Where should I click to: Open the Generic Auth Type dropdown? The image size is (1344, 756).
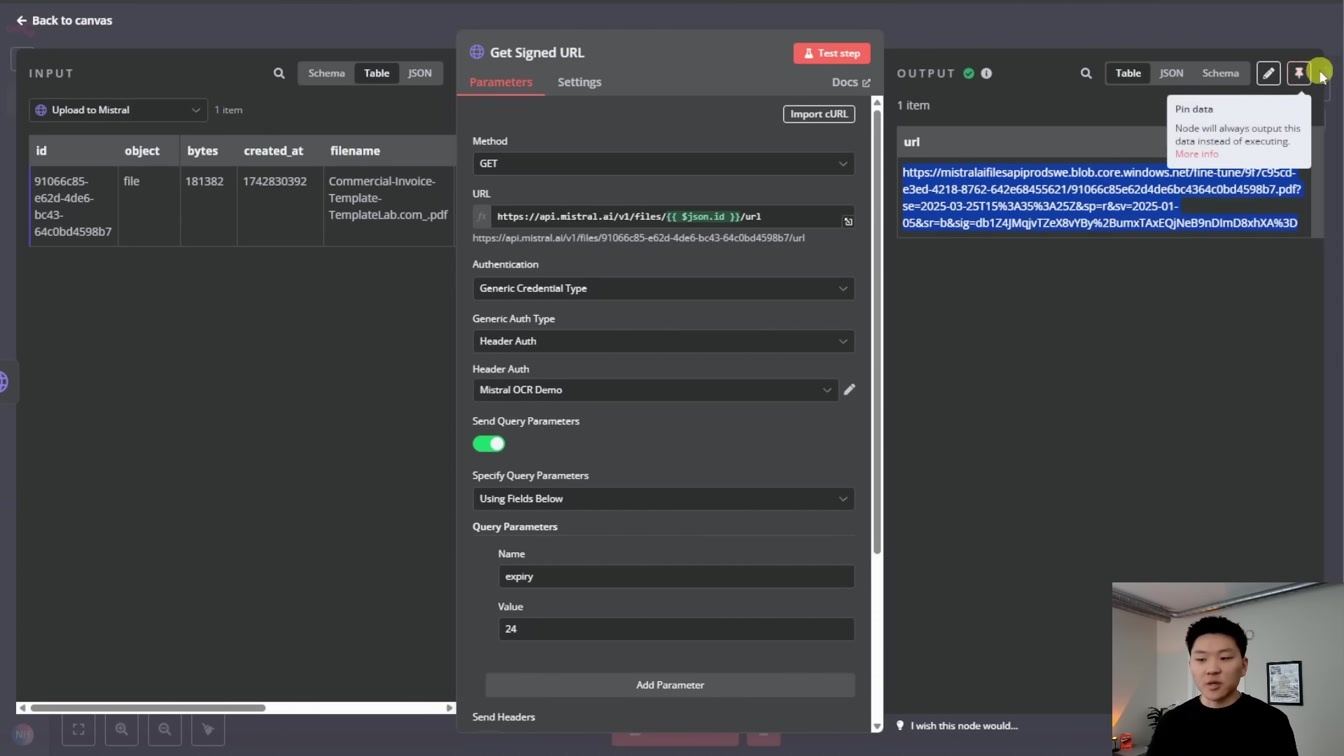pyautogui.click(x=663, y=341)
